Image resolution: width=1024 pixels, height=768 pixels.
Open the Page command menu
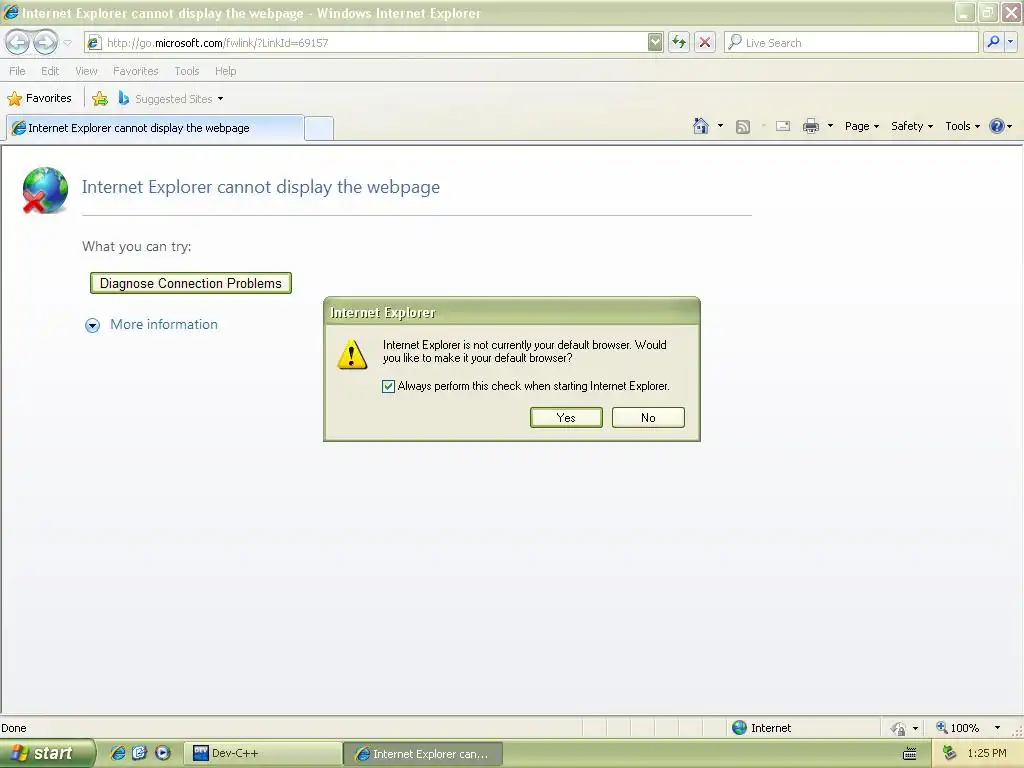click(x=861, y=126)
